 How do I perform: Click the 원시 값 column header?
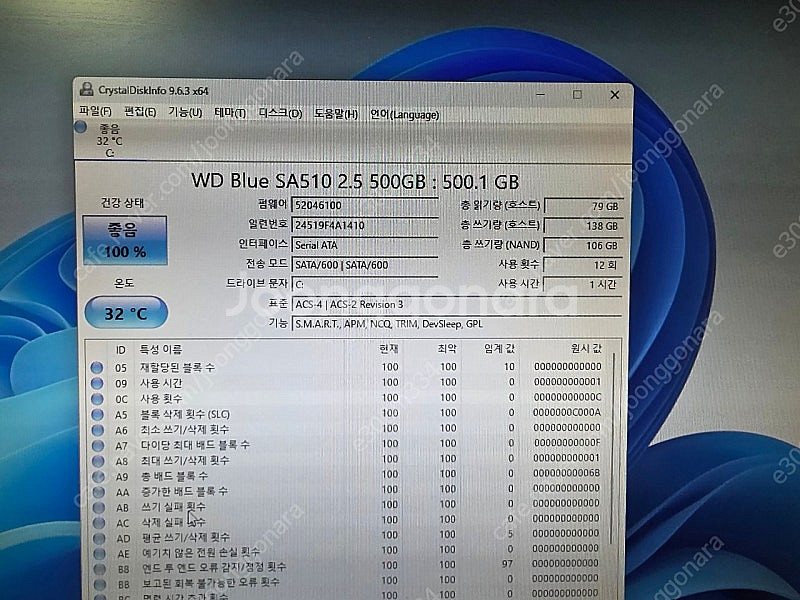587,348
